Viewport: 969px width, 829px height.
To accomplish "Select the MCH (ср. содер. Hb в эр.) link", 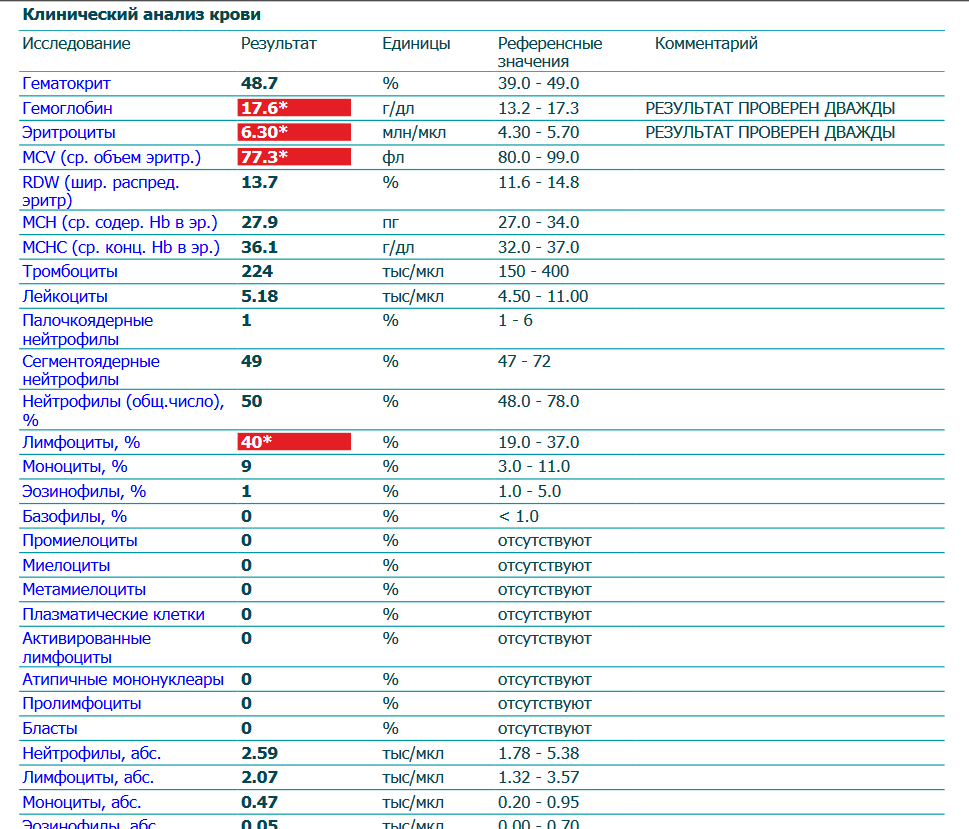I will (x=120, y=223).
